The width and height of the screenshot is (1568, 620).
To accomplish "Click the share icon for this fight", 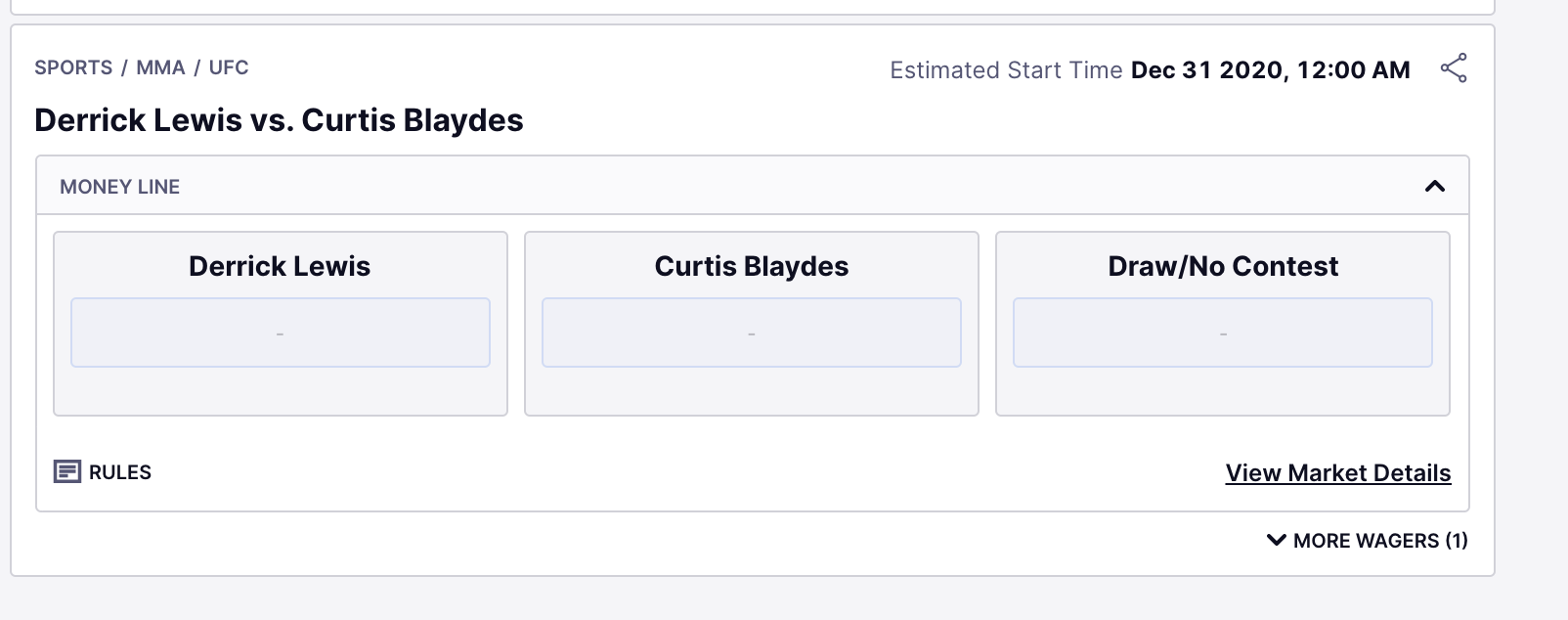I will pos(1454,68).
